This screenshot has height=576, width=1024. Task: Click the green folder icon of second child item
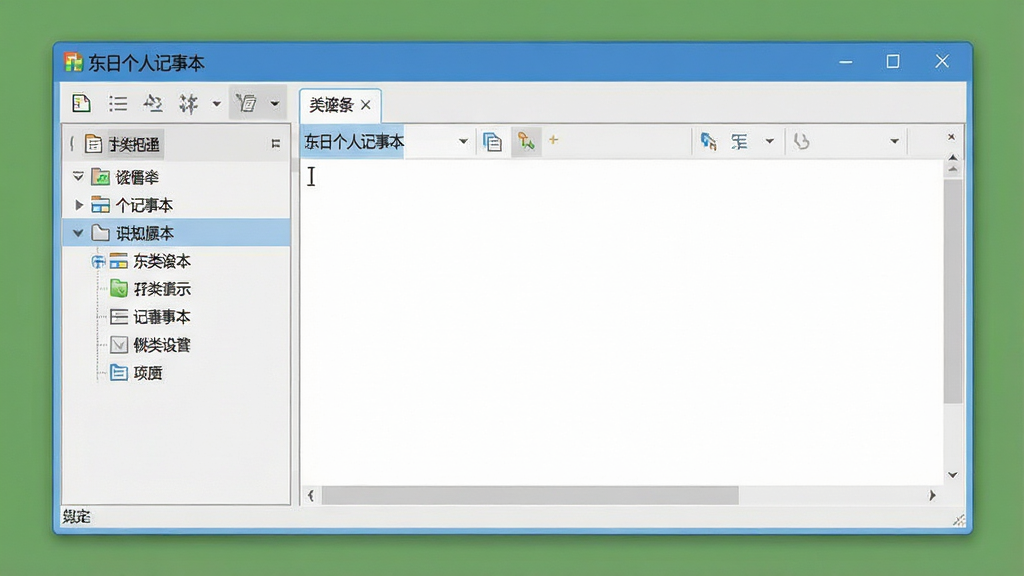(x=119, y=288)
